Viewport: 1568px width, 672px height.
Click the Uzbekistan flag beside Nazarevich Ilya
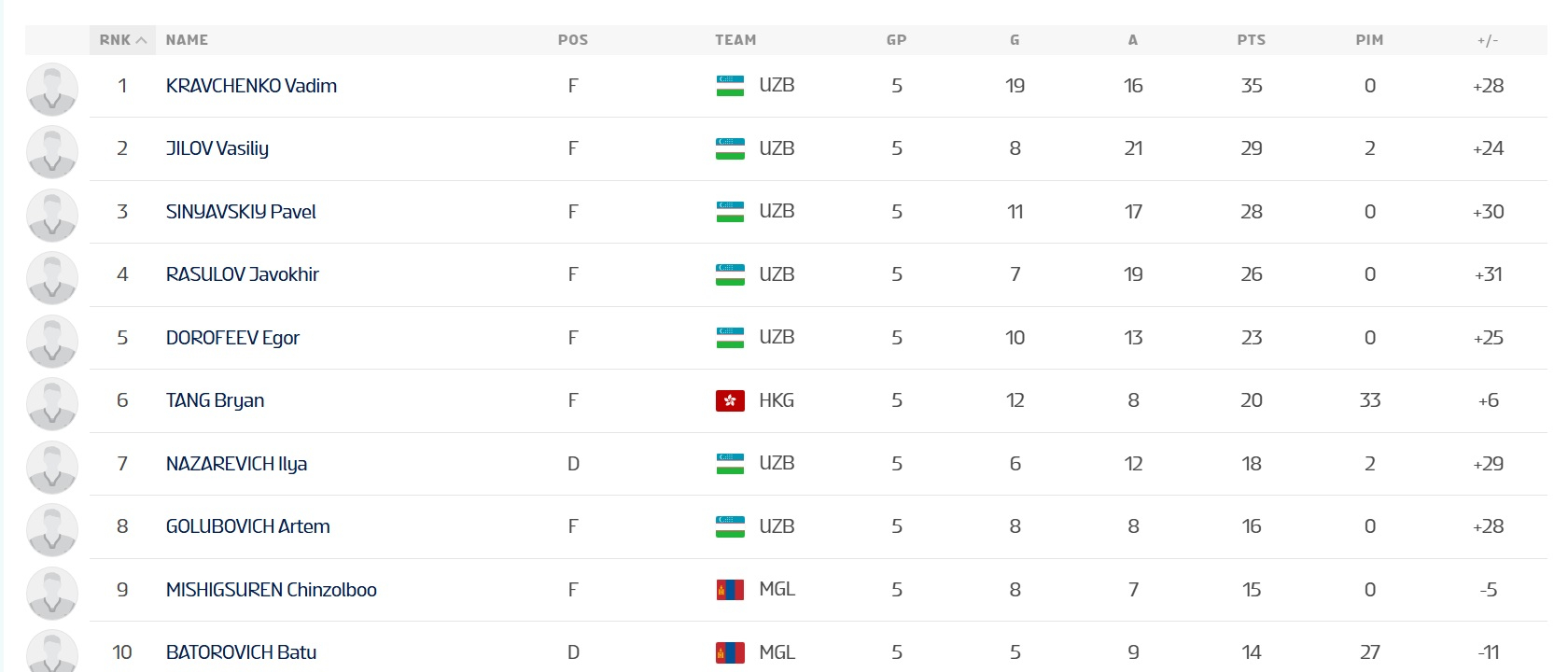click(730, 464)
